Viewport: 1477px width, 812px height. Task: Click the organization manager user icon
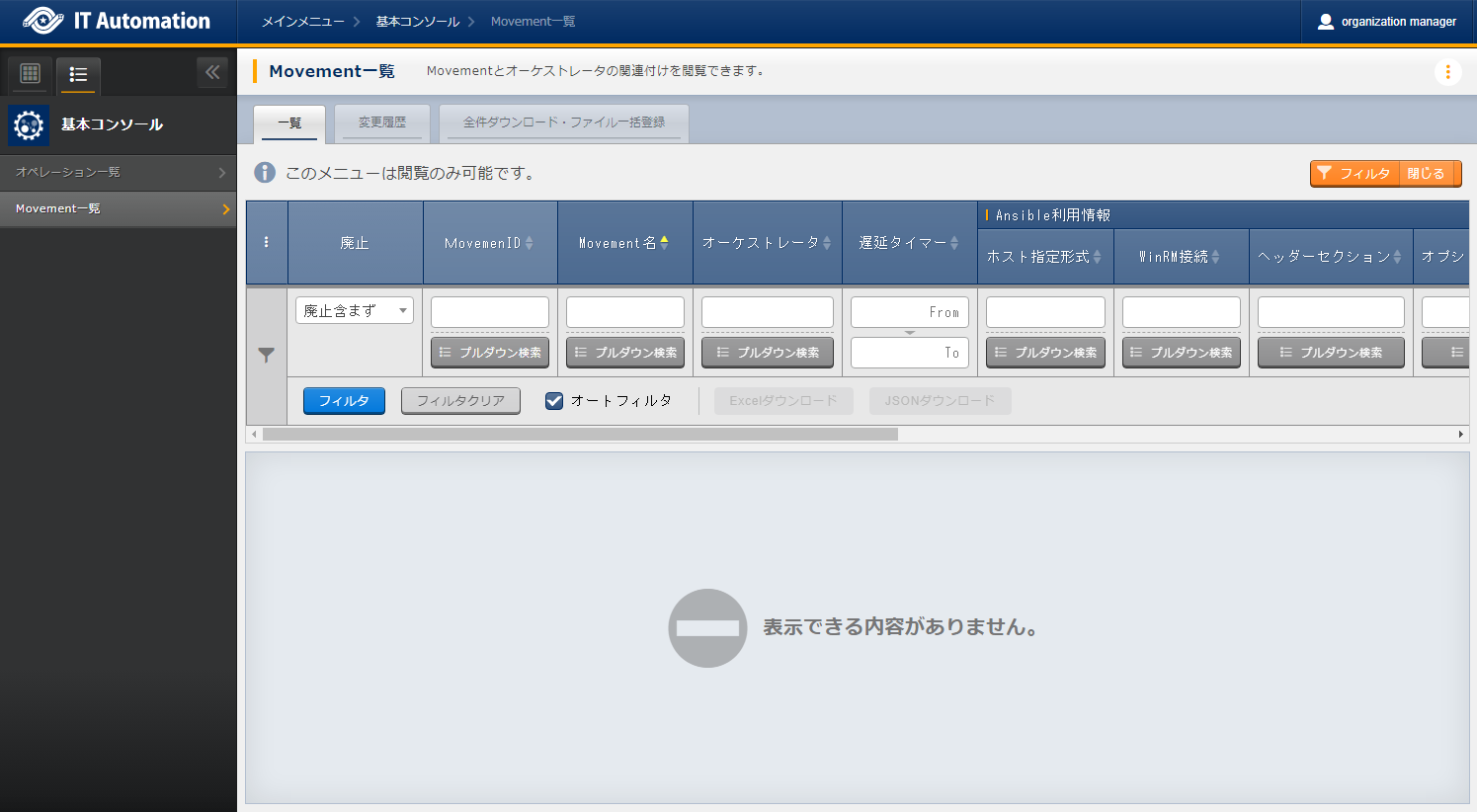click(1326, 22)
